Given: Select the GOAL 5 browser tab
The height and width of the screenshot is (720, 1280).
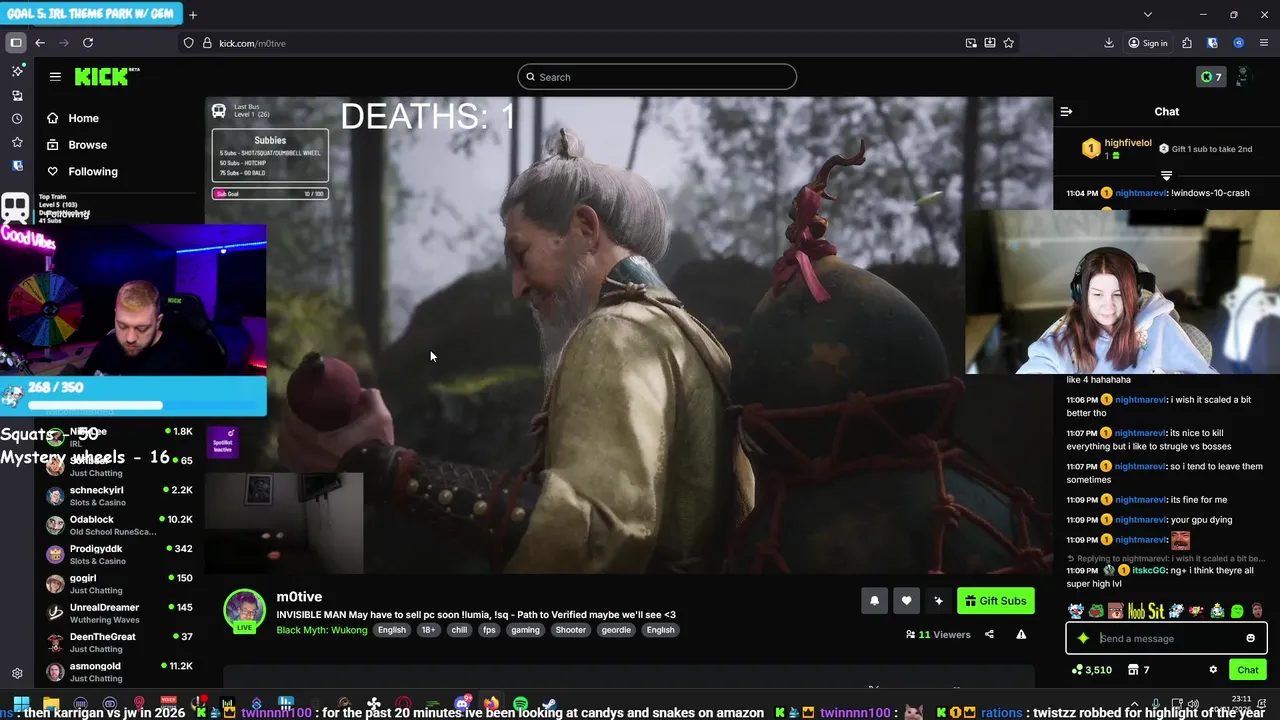Looking at the screenshot, I should (x=90, y=15).
